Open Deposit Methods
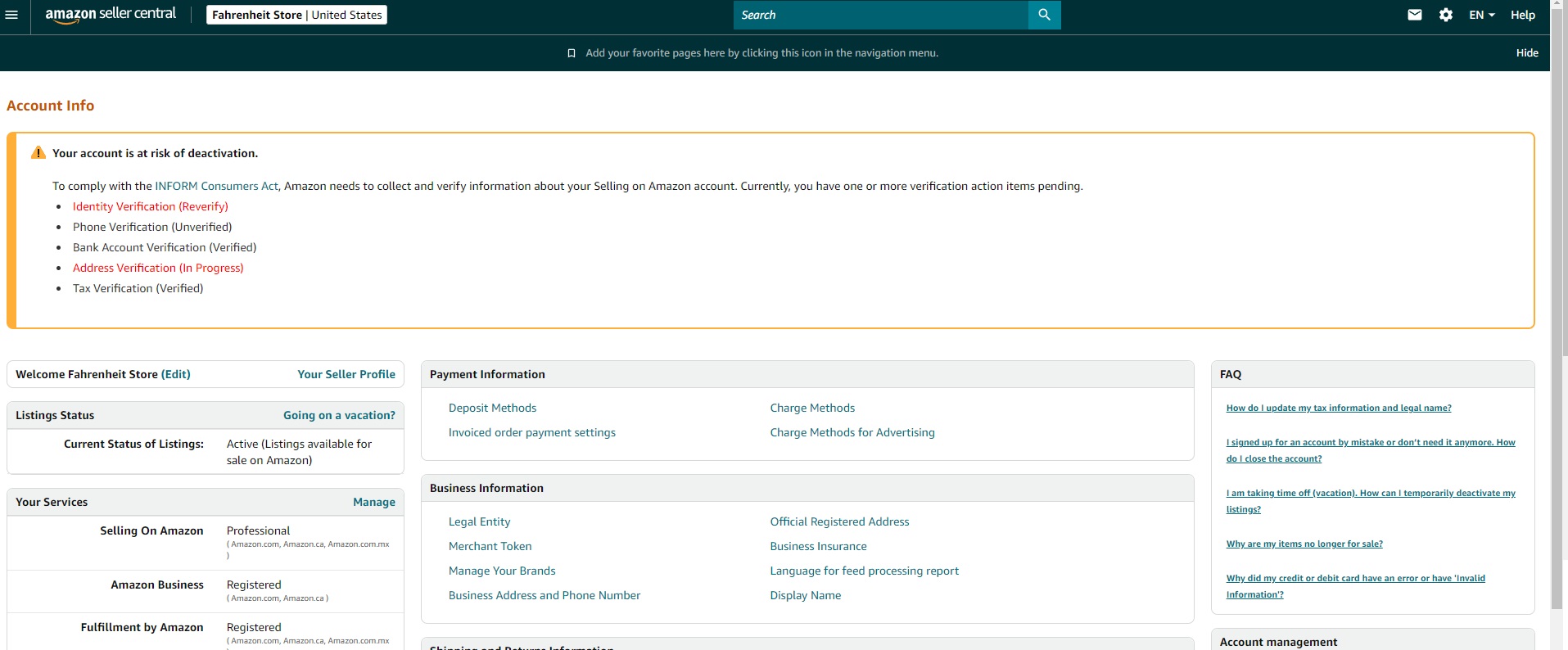The width and height of the screenshot is (1568, 650). point(493,408)
